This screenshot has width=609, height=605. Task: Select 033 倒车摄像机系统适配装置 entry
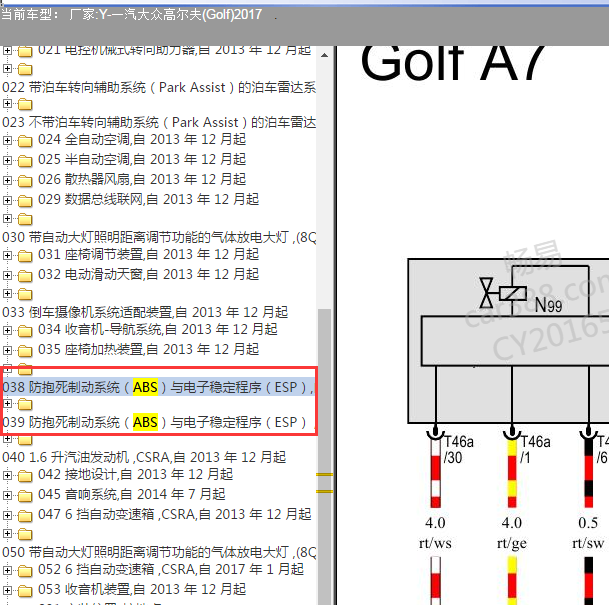145,312
